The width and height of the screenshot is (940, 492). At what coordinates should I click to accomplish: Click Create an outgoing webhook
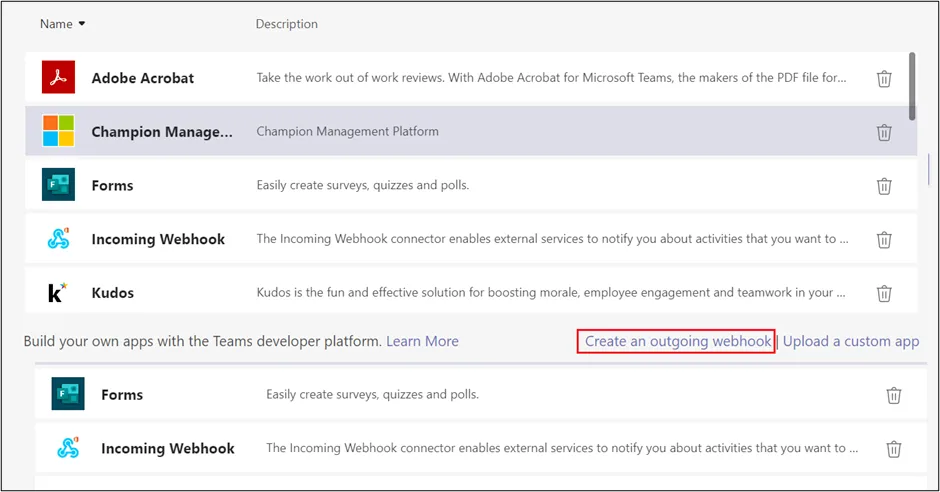[677, 341]
